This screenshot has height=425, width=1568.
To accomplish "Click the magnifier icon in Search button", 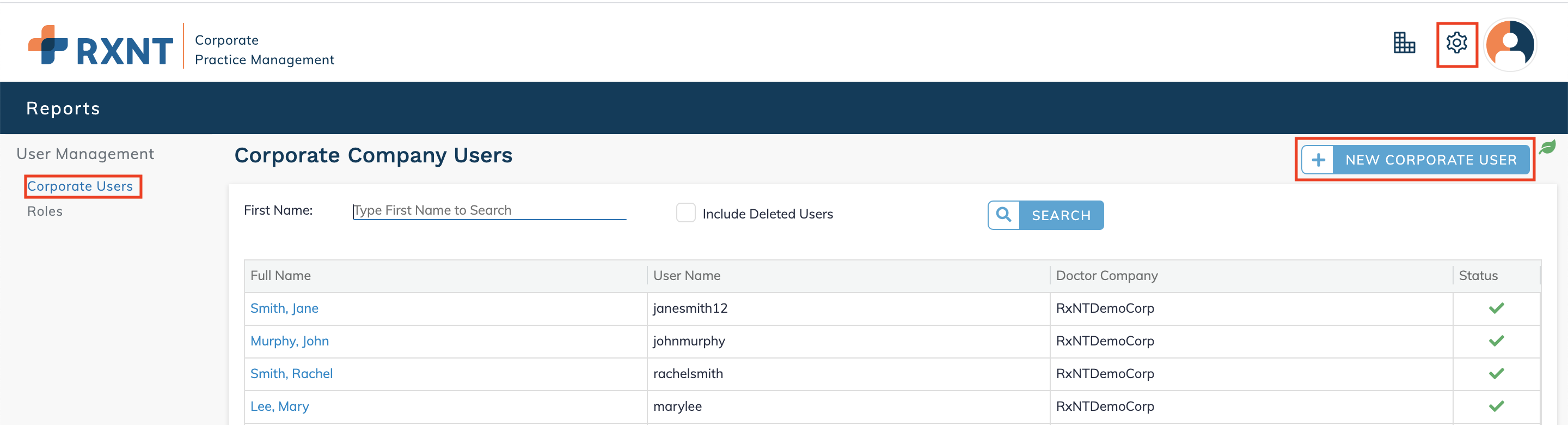I will [x=1004, y=215].
